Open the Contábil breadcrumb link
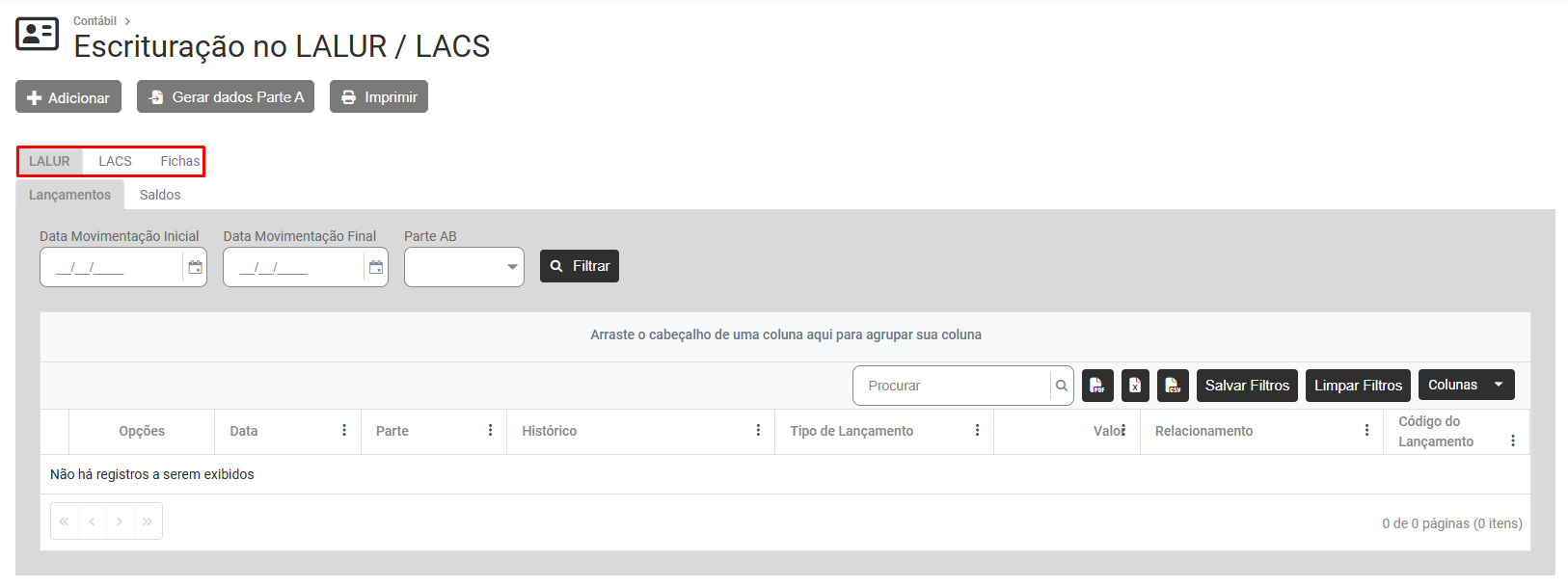 coord(95,20)
